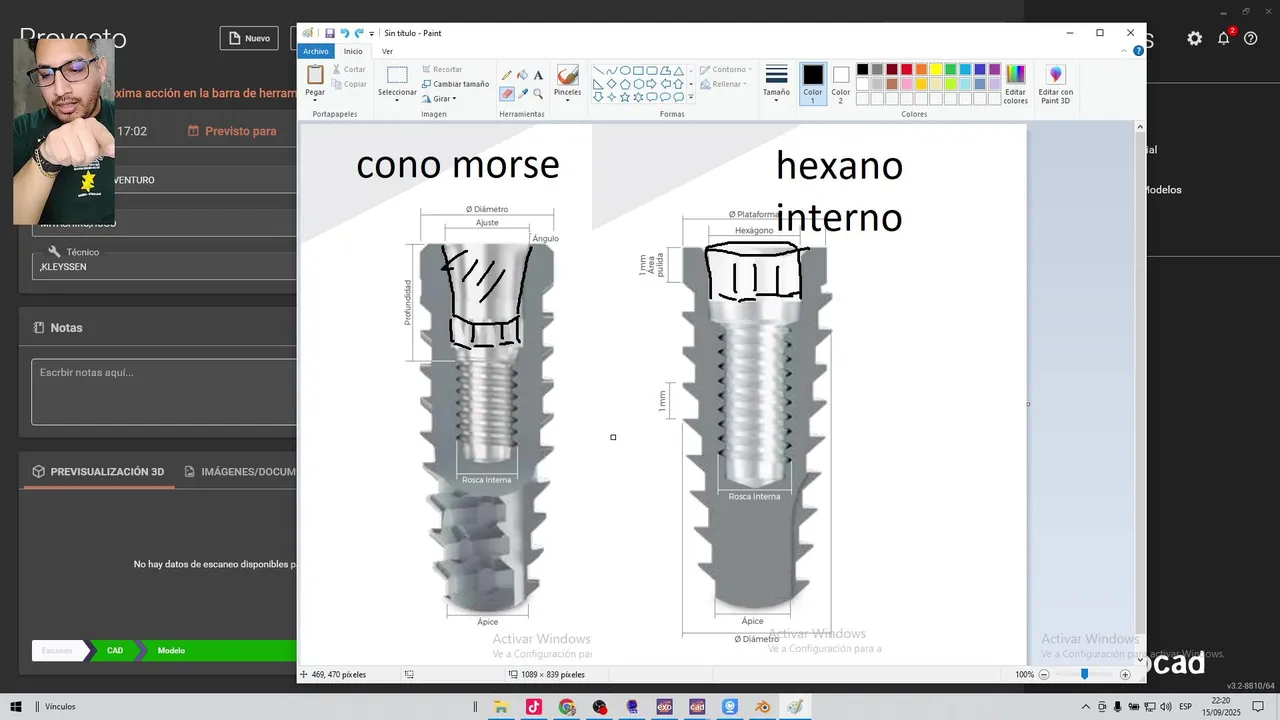
Task: Click the Escribir notas aquí field
Action: point(164,392)
